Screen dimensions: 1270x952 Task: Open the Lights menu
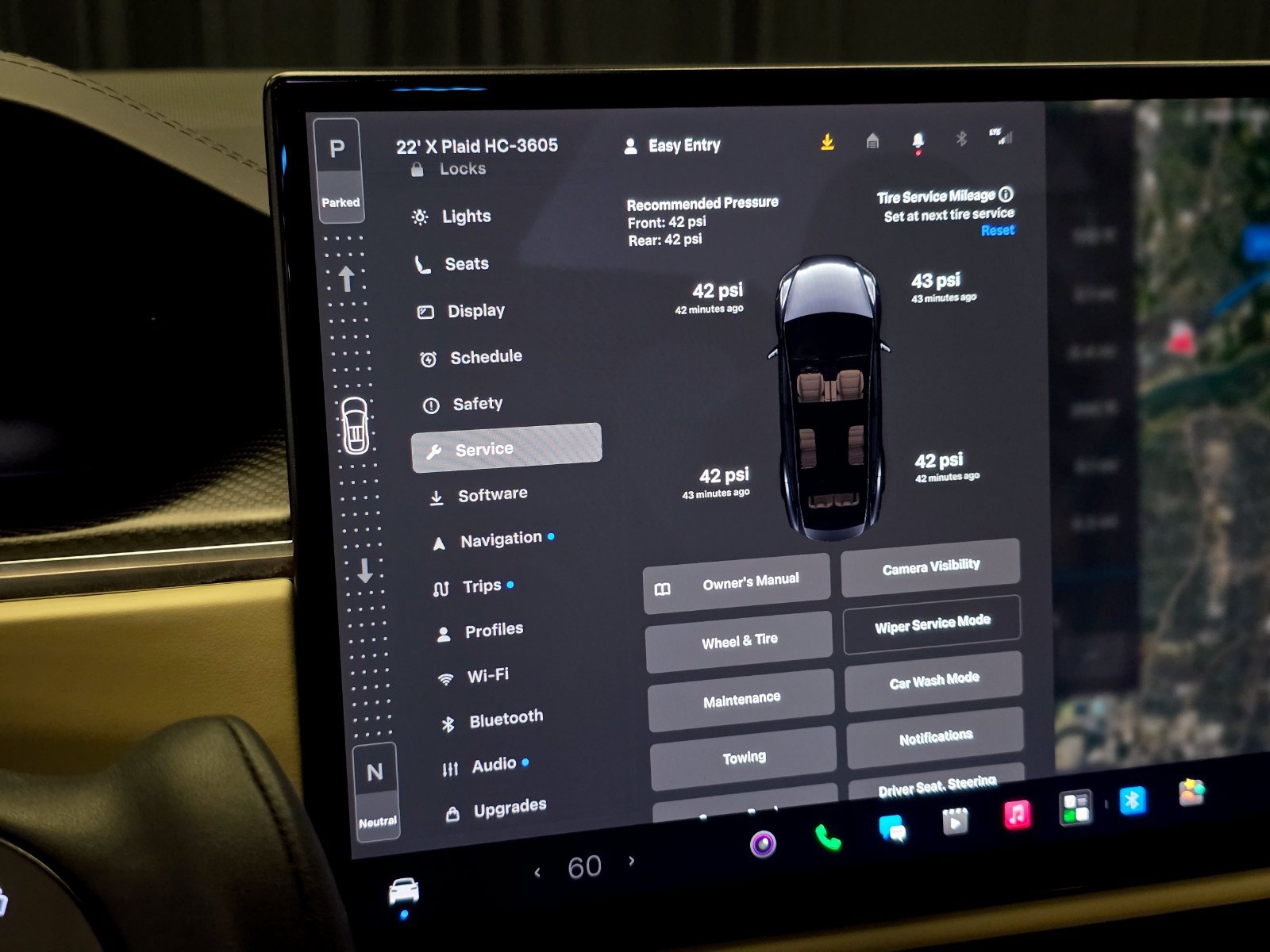452,217
